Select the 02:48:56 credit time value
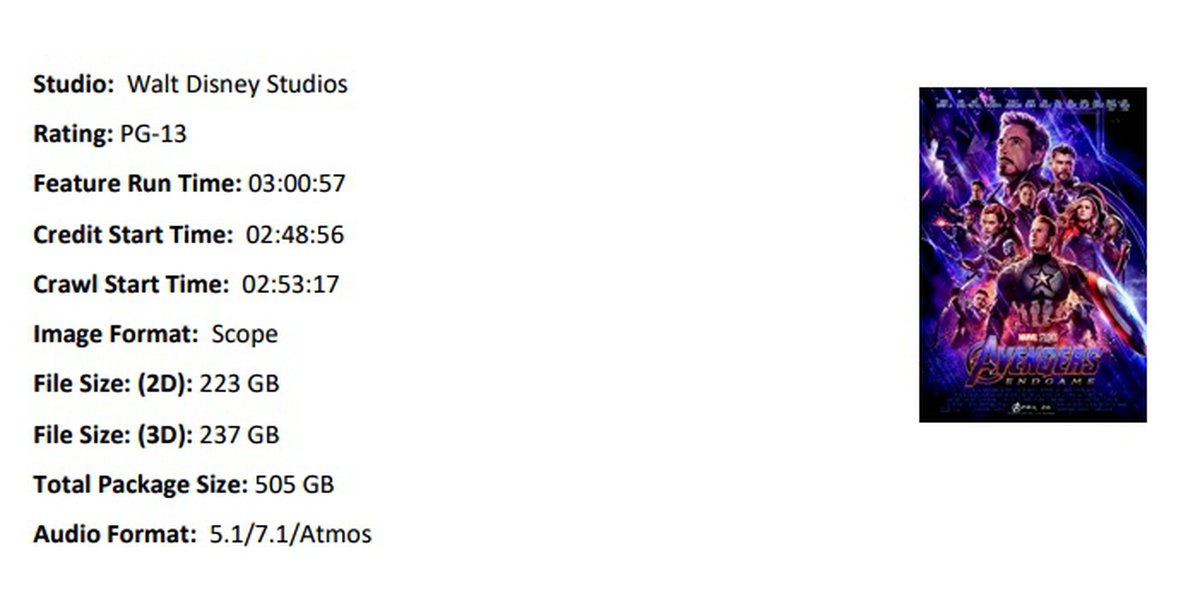1200x592 pixels. click(x=294, y=234)
